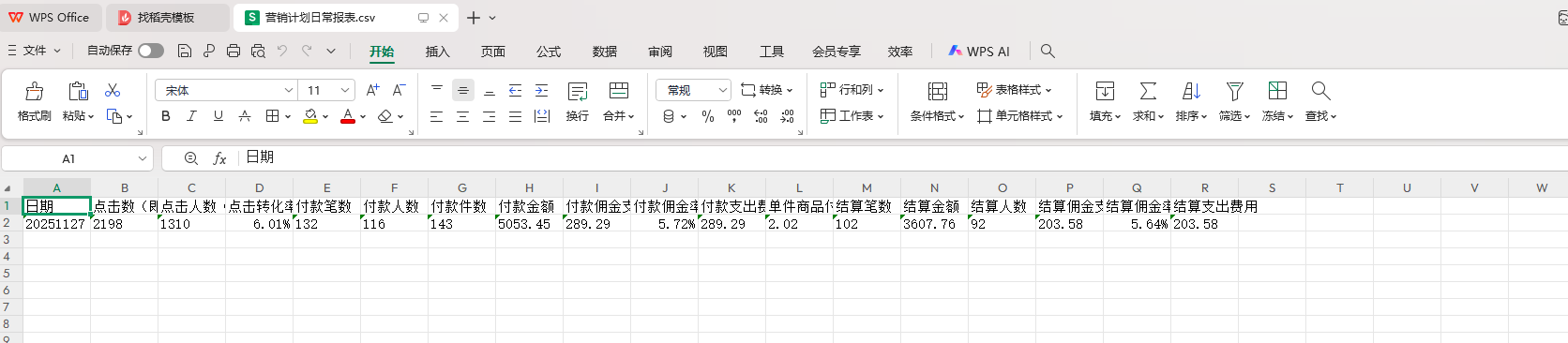This screenshot has height=343, width=1568.
Task: Click the Redo arrow icon
Action: pyautogui.click(x=307, y=51)
